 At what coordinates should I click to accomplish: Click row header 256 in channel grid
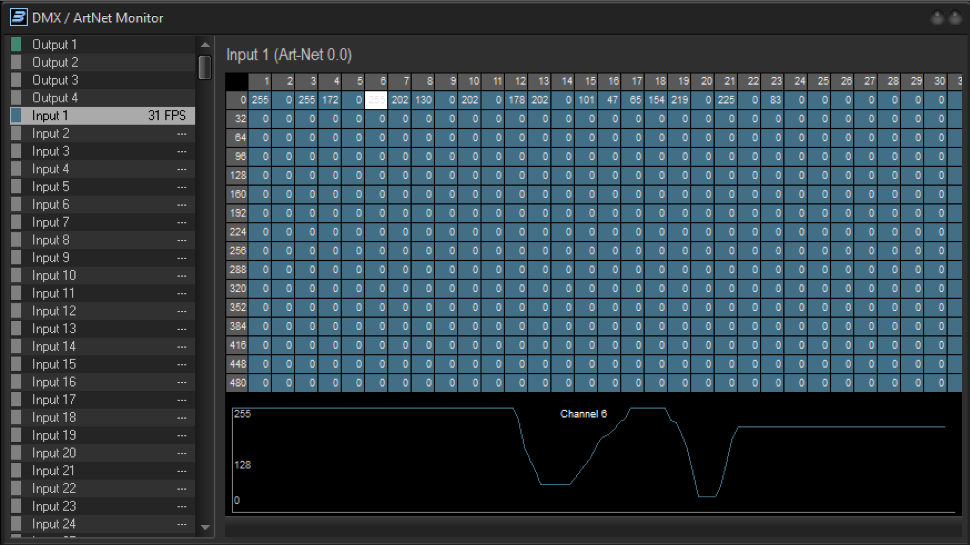[x=237, y=251]
